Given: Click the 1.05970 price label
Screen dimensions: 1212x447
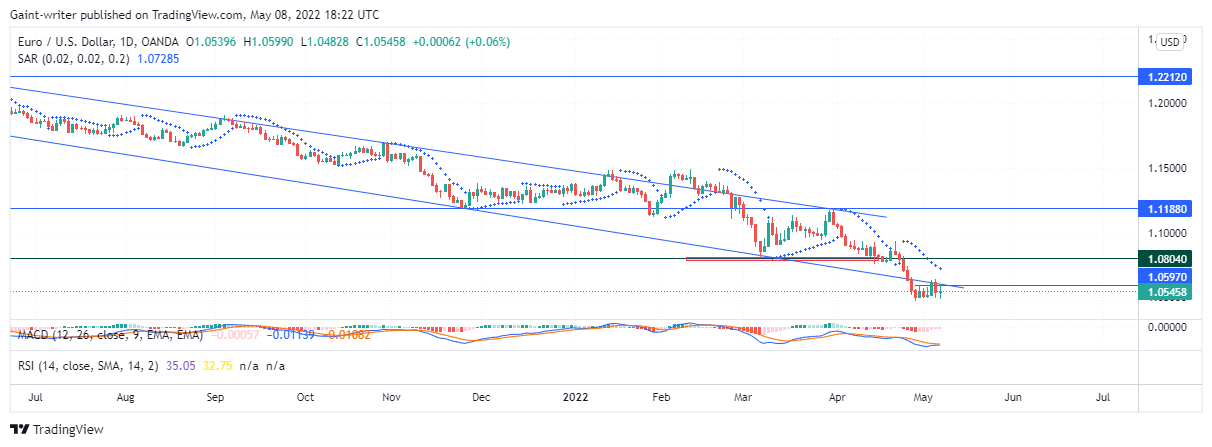Looking at the screenshot, I should (x=1165, y=277).
